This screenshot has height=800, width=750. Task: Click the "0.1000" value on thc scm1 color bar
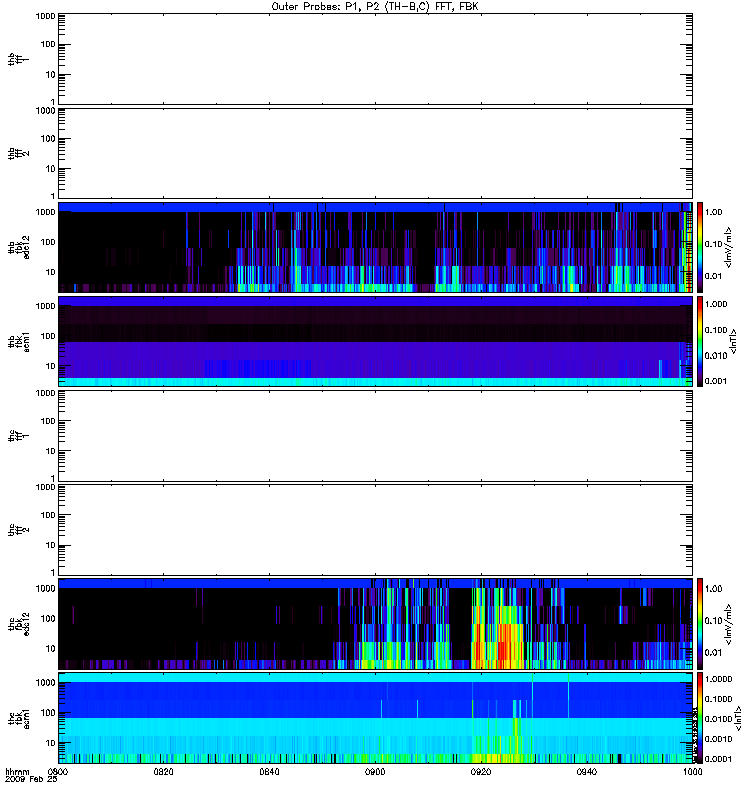coord(718,699)
